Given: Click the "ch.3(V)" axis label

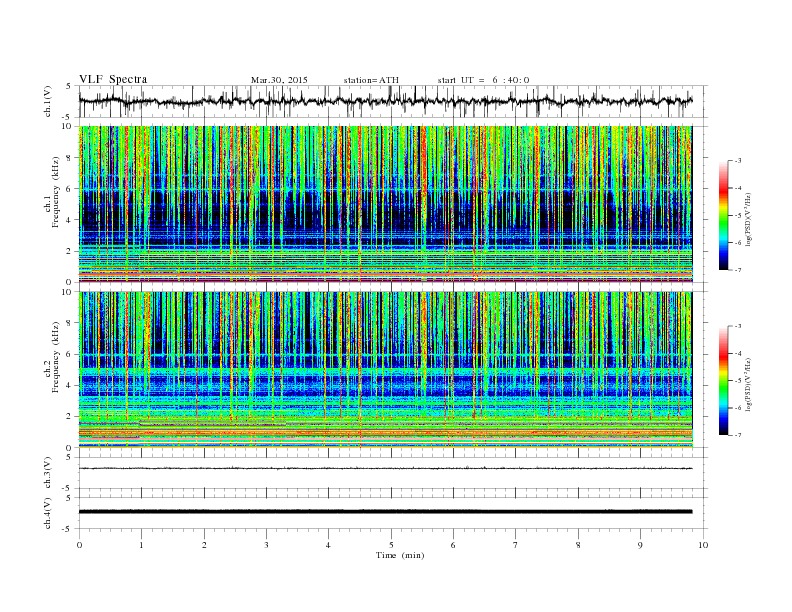Looking at the screenshot, I should [48, 473].
